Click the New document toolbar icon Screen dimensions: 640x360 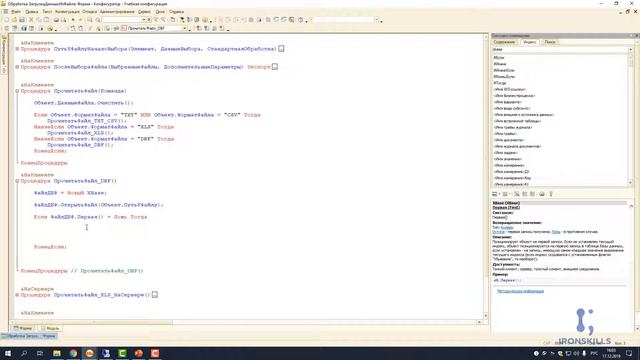click(6, 20)
